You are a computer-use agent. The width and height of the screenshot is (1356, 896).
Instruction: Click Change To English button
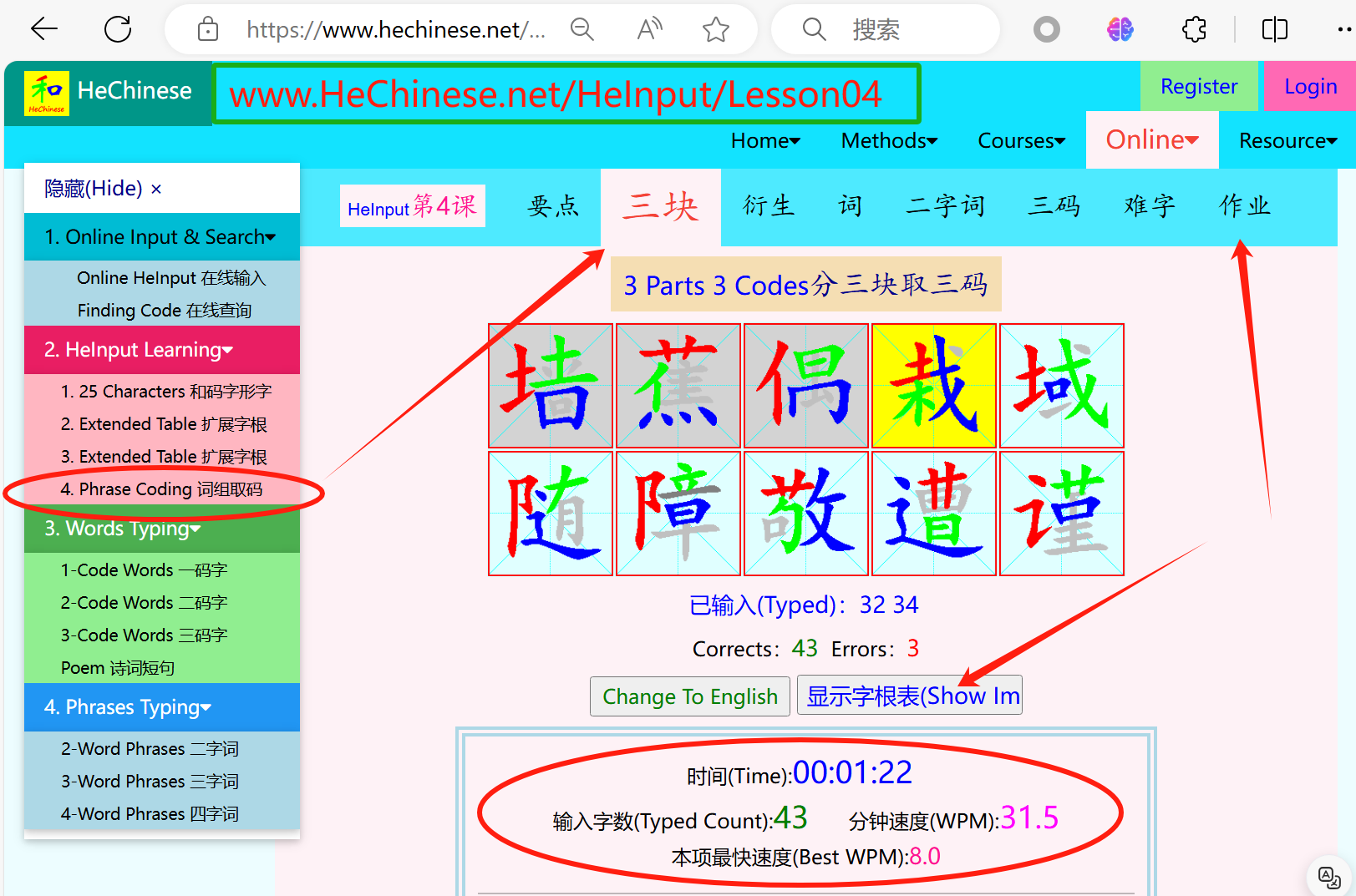[x=690, y=696]
